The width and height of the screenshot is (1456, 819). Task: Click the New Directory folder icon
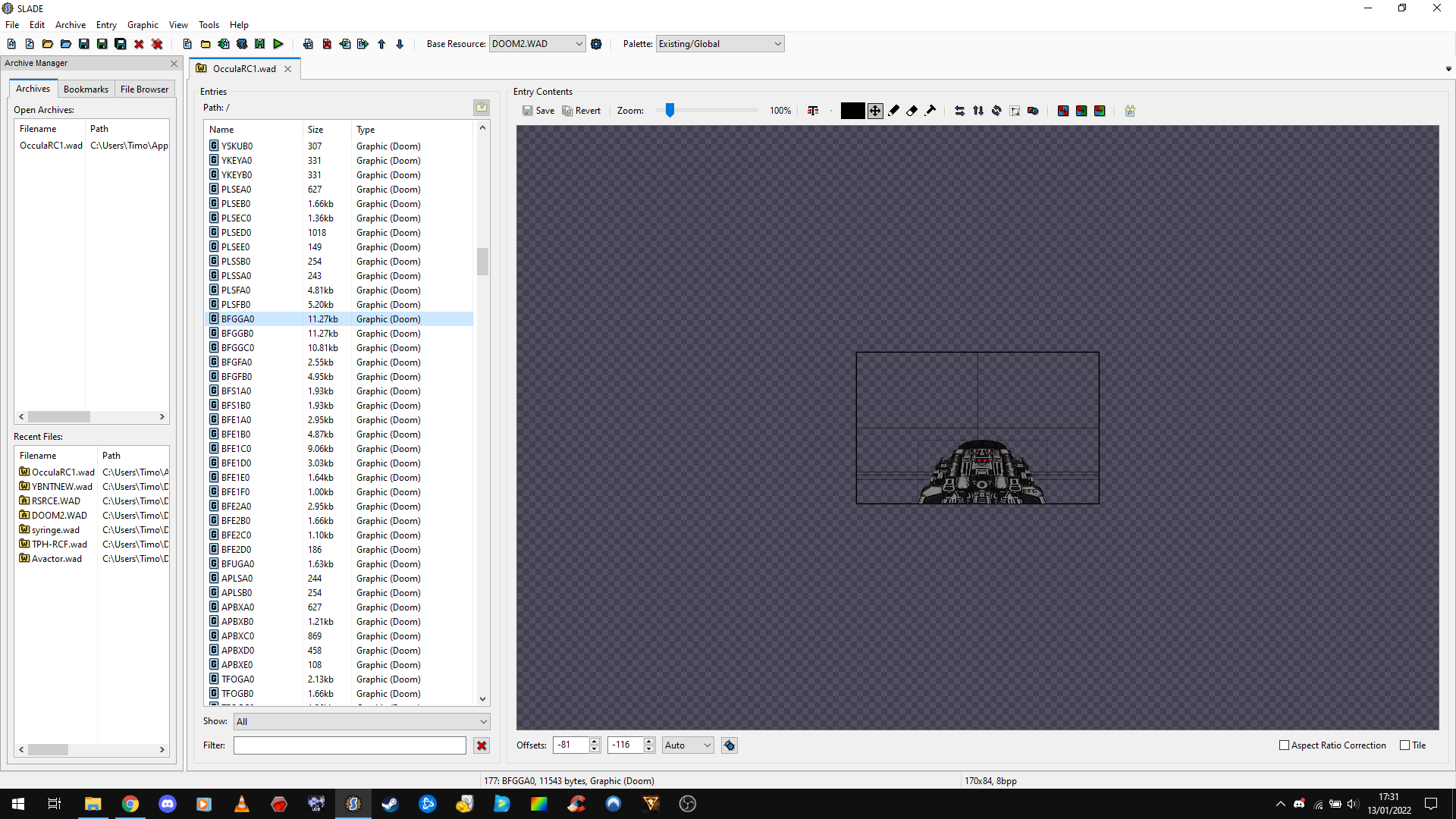(206, 44)
